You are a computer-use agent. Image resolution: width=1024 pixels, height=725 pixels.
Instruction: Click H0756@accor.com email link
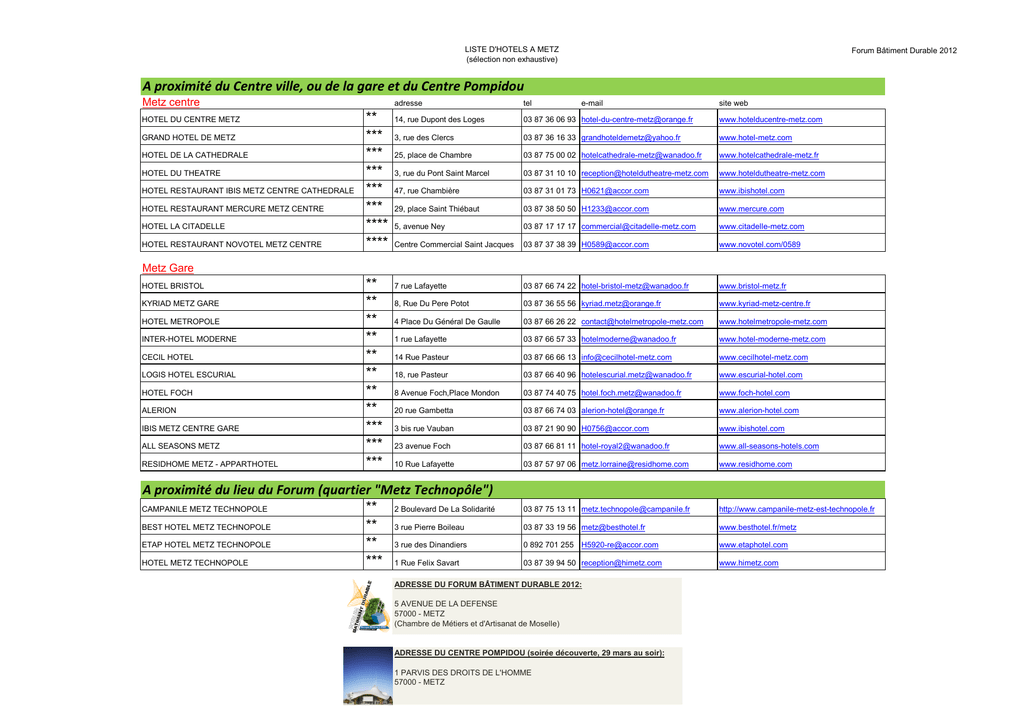615,428
